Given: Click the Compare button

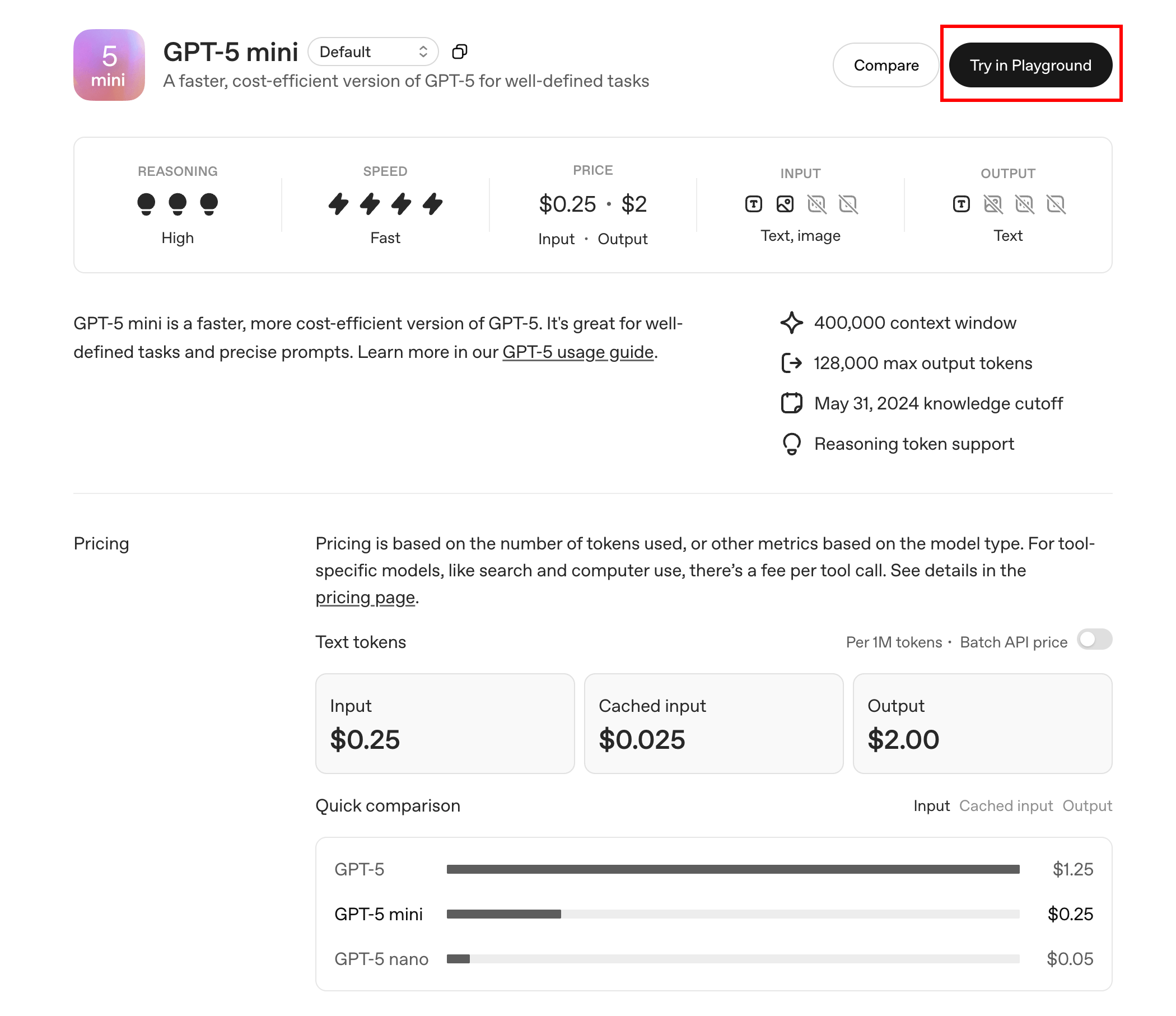Looking at the screenshot, I should (x=885, y=66).
